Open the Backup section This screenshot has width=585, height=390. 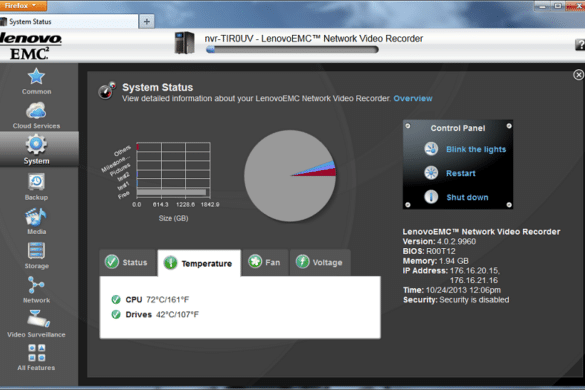coord(36,187)
